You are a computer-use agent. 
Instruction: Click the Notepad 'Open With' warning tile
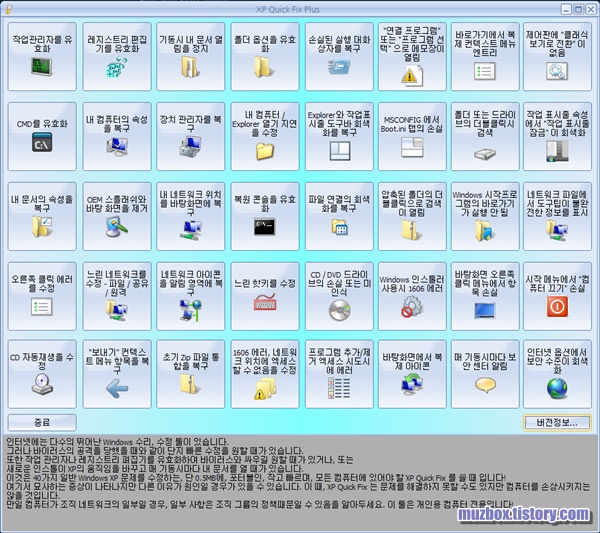pos(412,56)
